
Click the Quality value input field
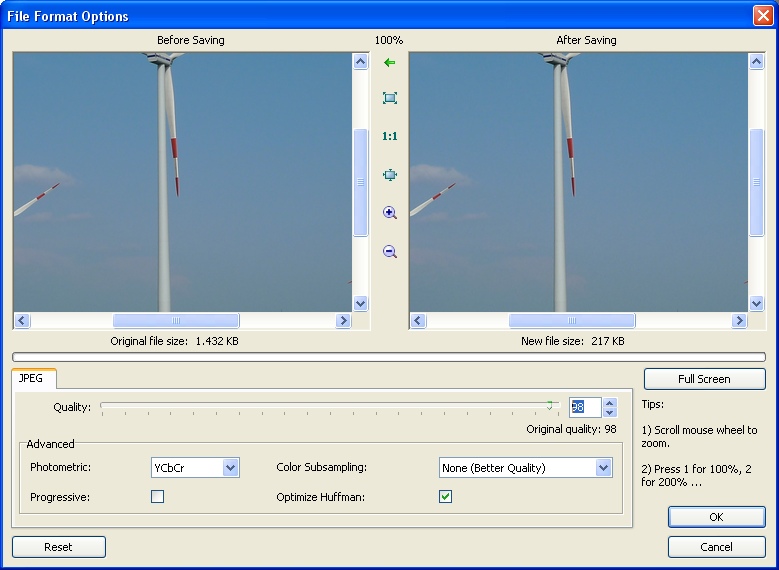click(585, 407)
